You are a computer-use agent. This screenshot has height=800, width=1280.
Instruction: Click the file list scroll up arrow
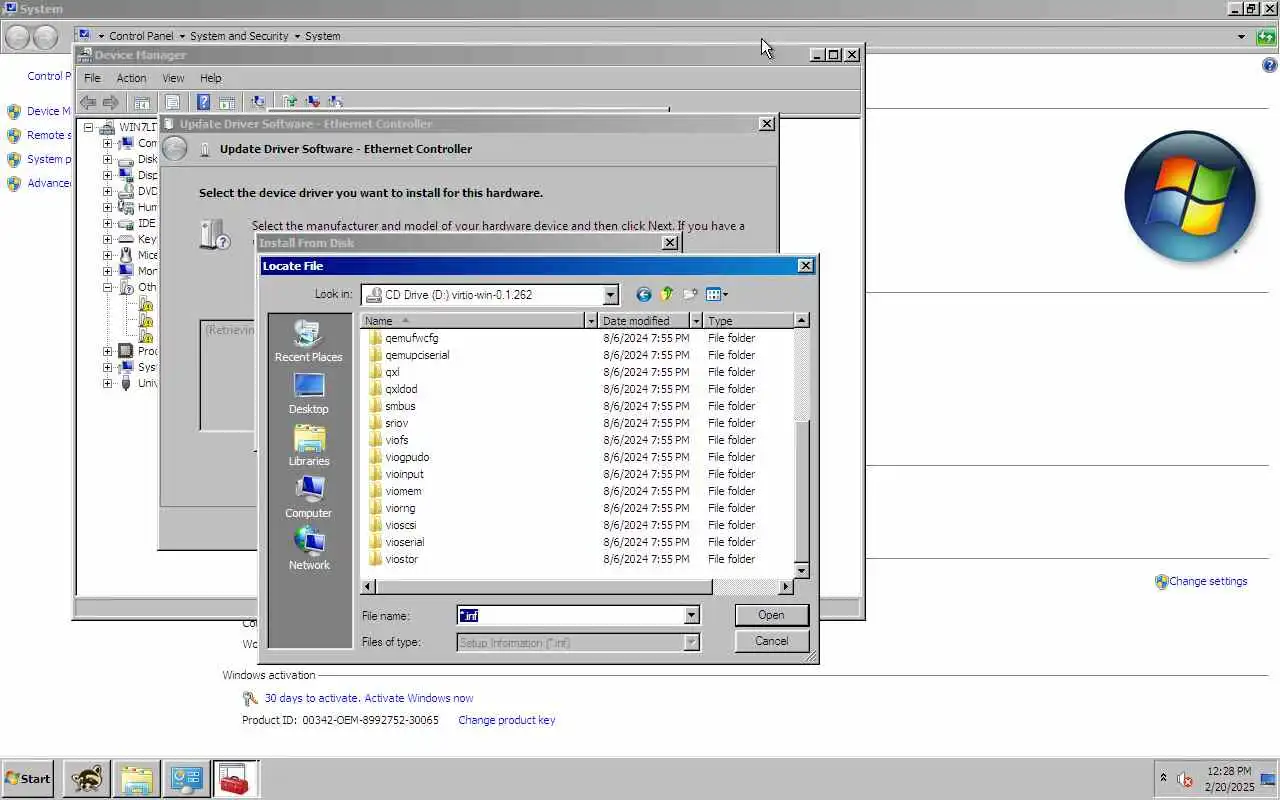tap(801, 321)
